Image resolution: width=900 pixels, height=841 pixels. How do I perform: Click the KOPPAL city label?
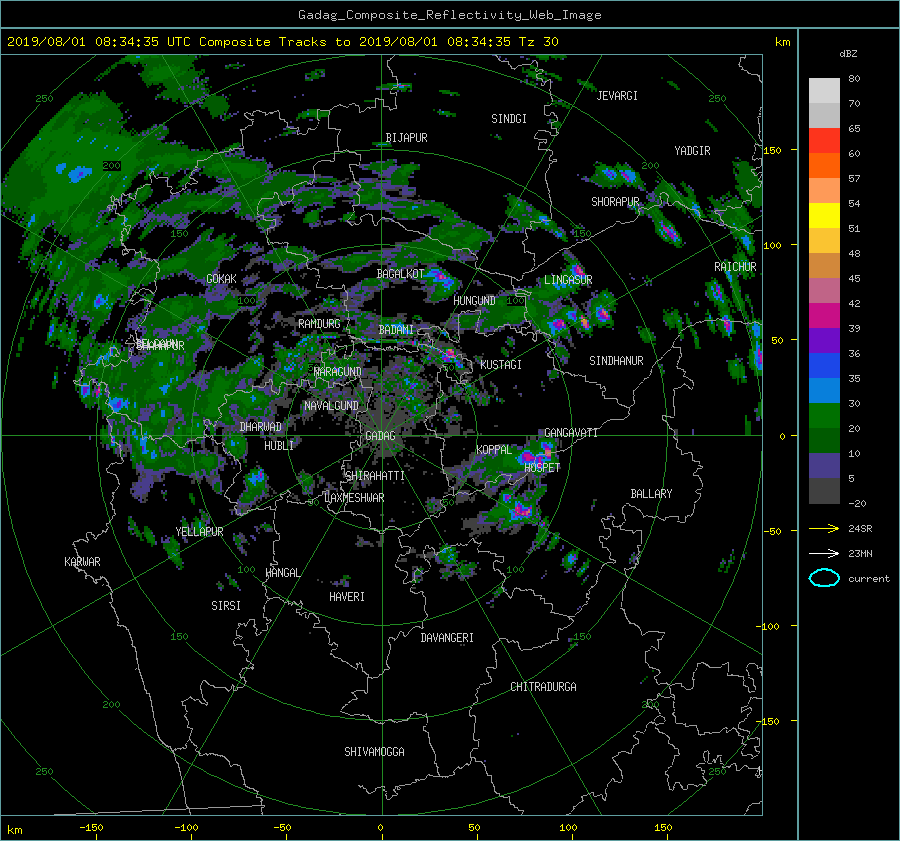(x=494, y=450)
